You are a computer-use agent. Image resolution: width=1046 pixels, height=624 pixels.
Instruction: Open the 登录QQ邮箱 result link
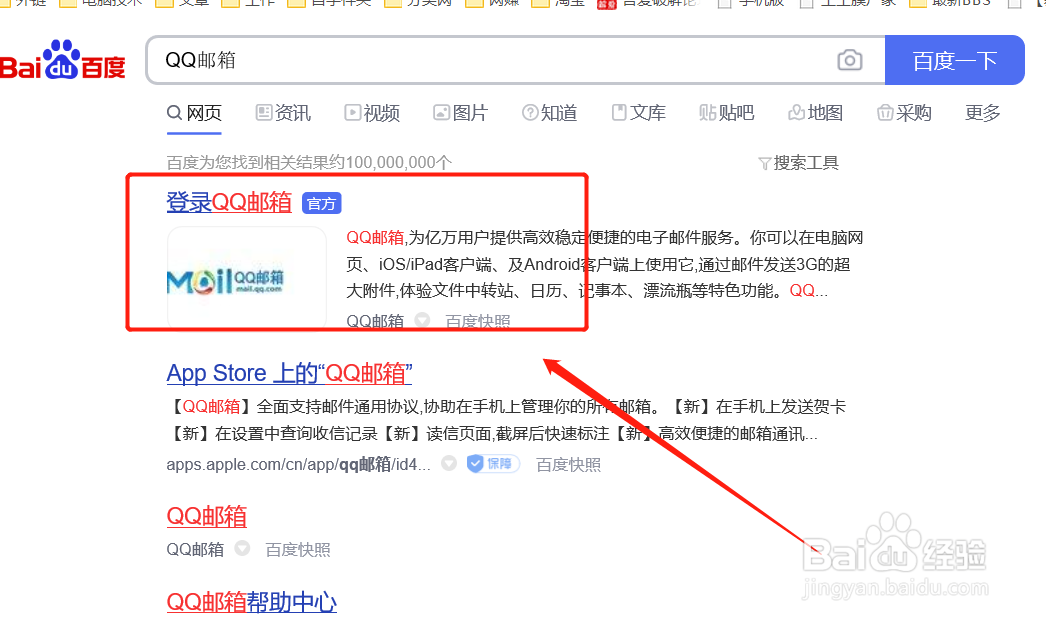(229, 202)
